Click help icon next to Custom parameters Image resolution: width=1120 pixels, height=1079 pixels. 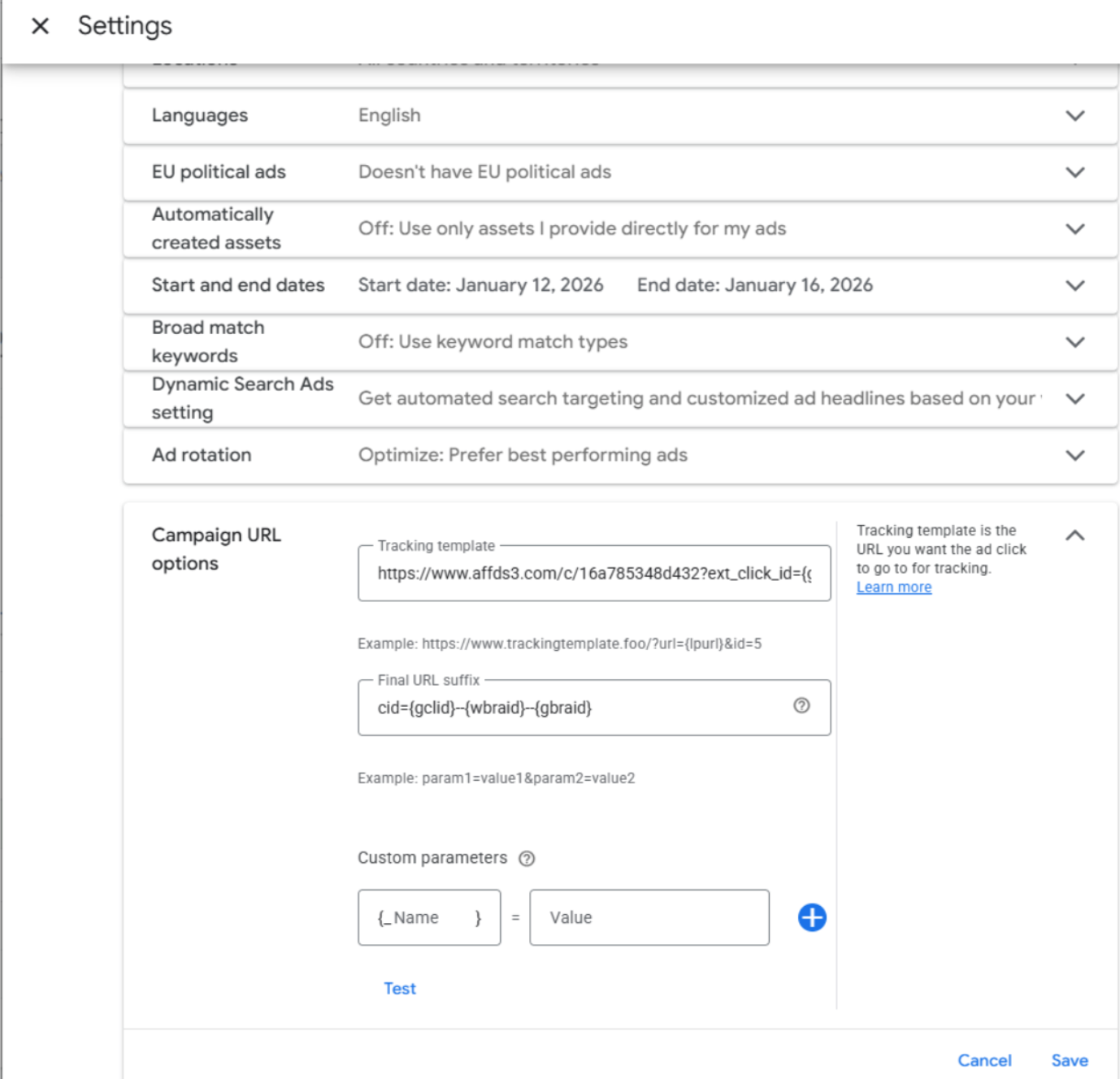527,859
